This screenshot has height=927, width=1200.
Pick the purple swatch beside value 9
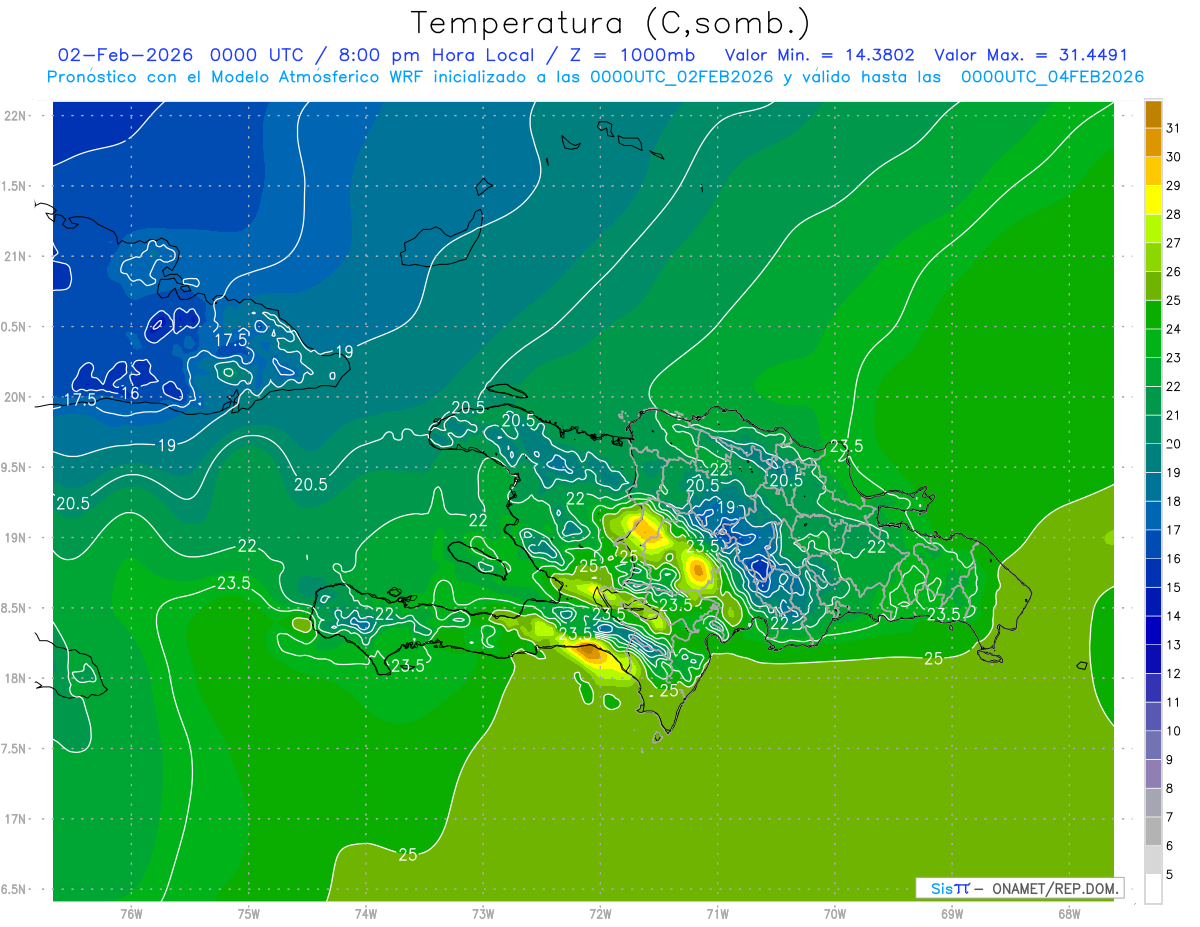(x=1153, y=775)
